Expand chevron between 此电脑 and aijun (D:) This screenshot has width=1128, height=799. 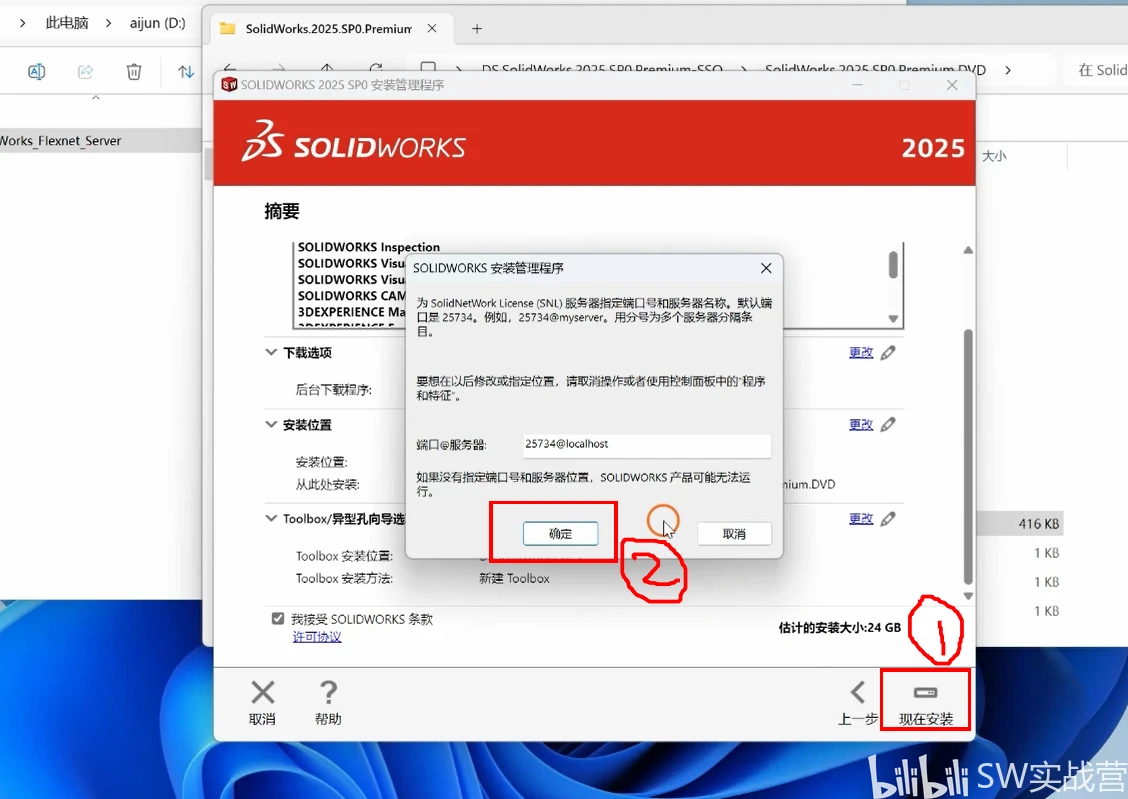tap(109, 23)
